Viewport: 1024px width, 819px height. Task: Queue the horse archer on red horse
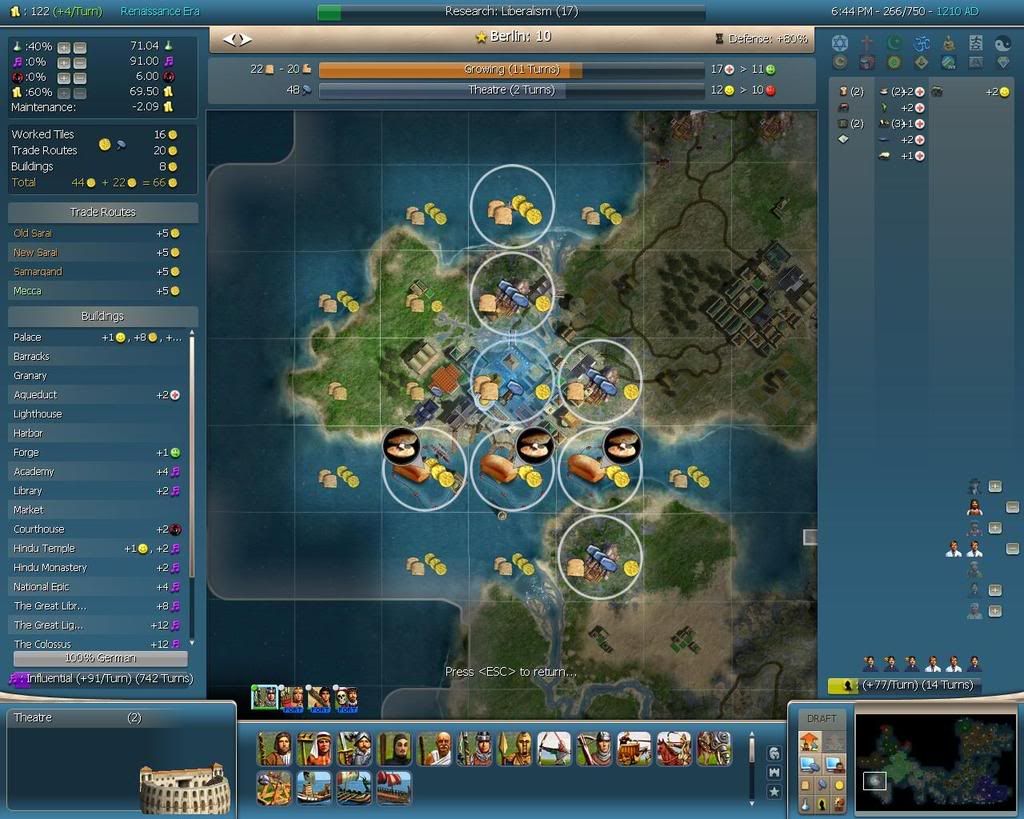674,748
